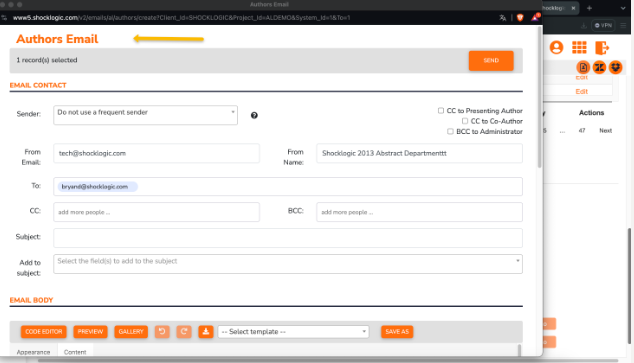Click the Brave rewards triangle icon
Viewport: 634px width, 363px height.
[535, 17]
